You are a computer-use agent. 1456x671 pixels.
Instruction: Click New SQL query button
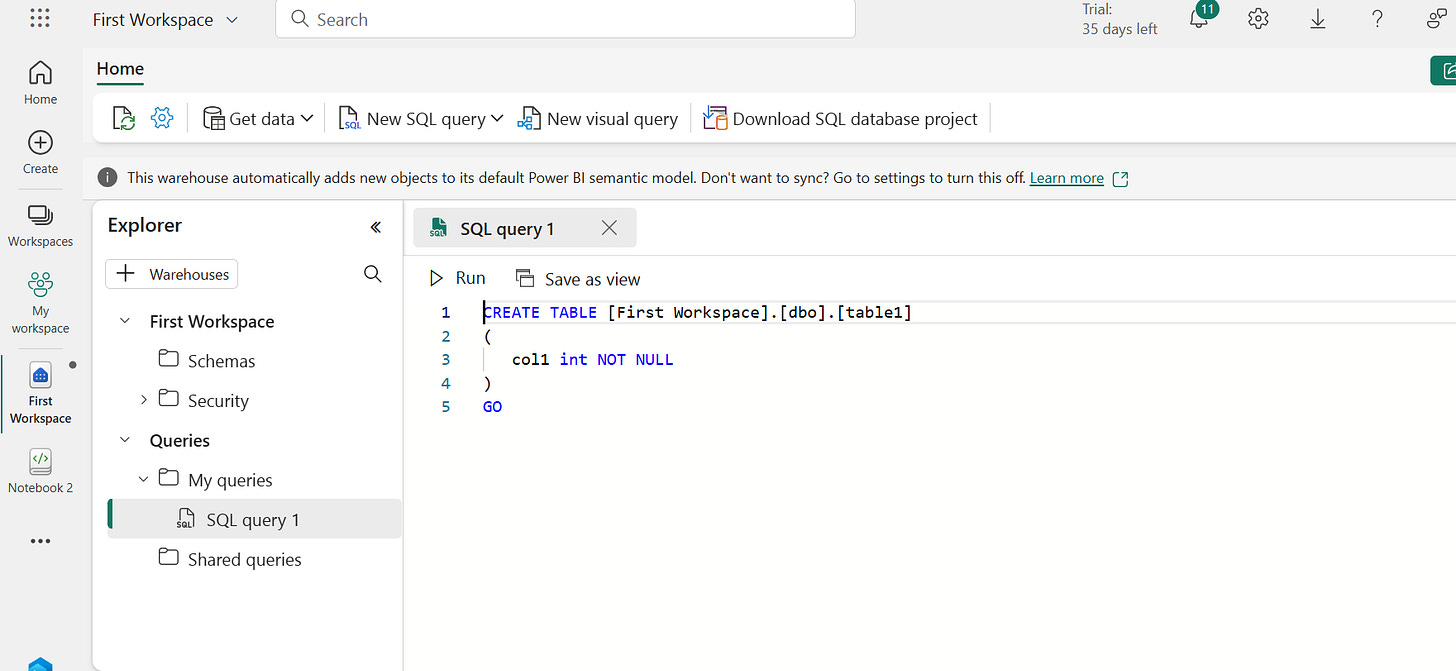tap(412, 119)
